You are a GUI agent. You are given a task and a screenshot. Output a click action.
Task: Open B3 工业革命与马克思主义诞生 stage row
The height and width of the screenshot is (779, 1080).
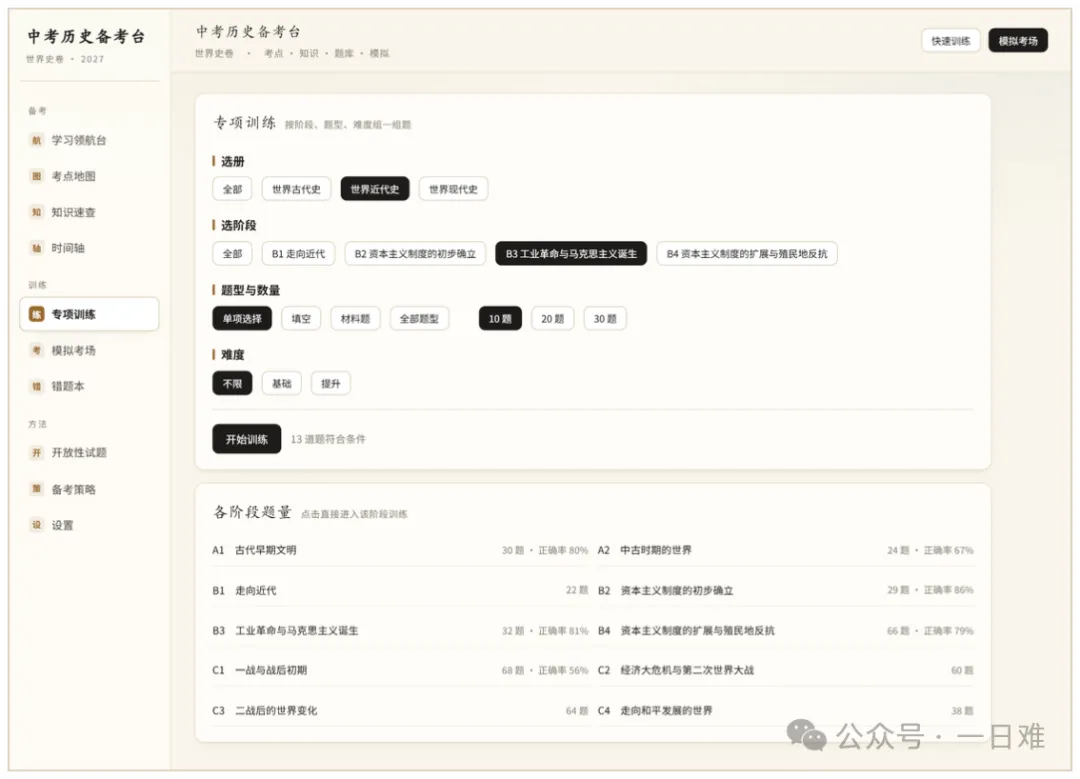tap(400, 630)
